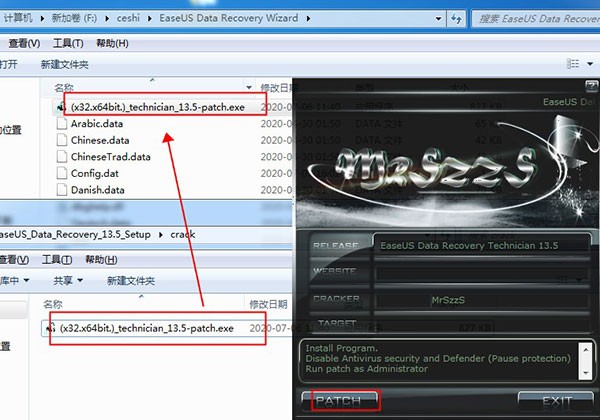Viewport: 600px width, 420px height.
Task: Expand arrow after 计算机 breadcrumb
Action: pos(42,18)
